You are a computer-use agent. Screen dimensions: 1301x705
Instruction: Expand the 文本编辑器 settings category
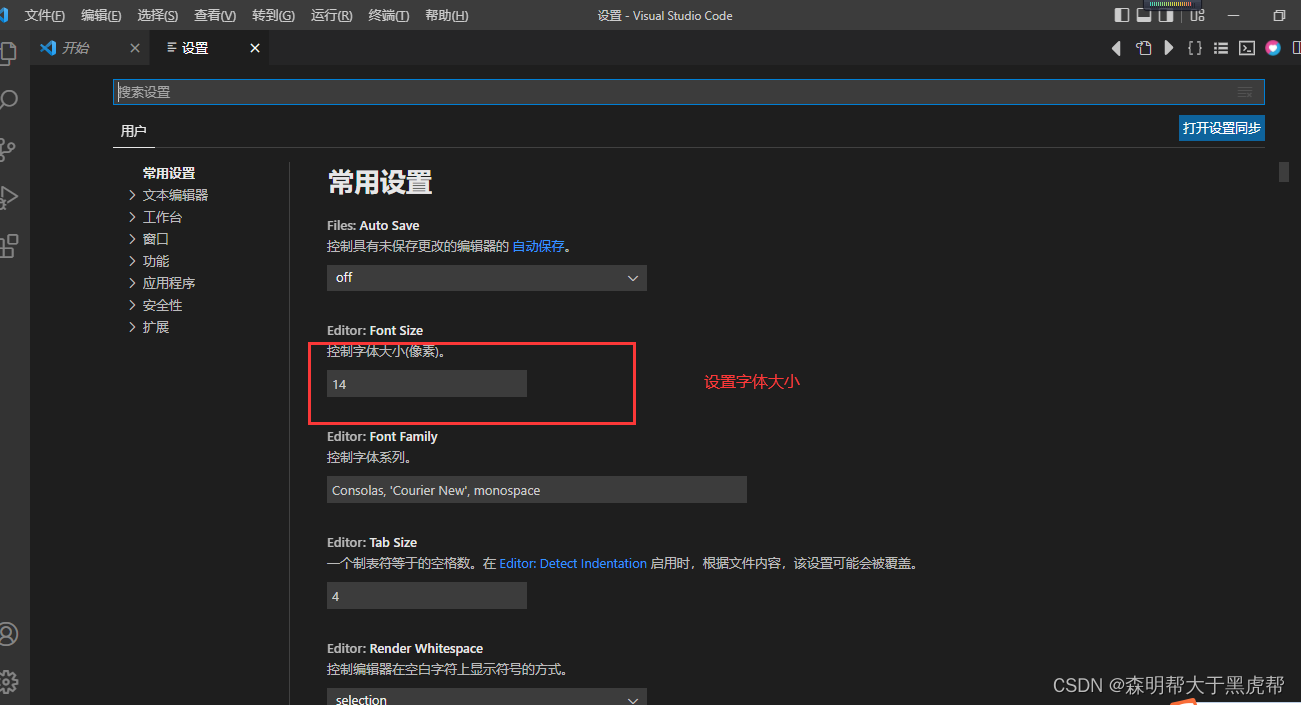coord(169,195)
